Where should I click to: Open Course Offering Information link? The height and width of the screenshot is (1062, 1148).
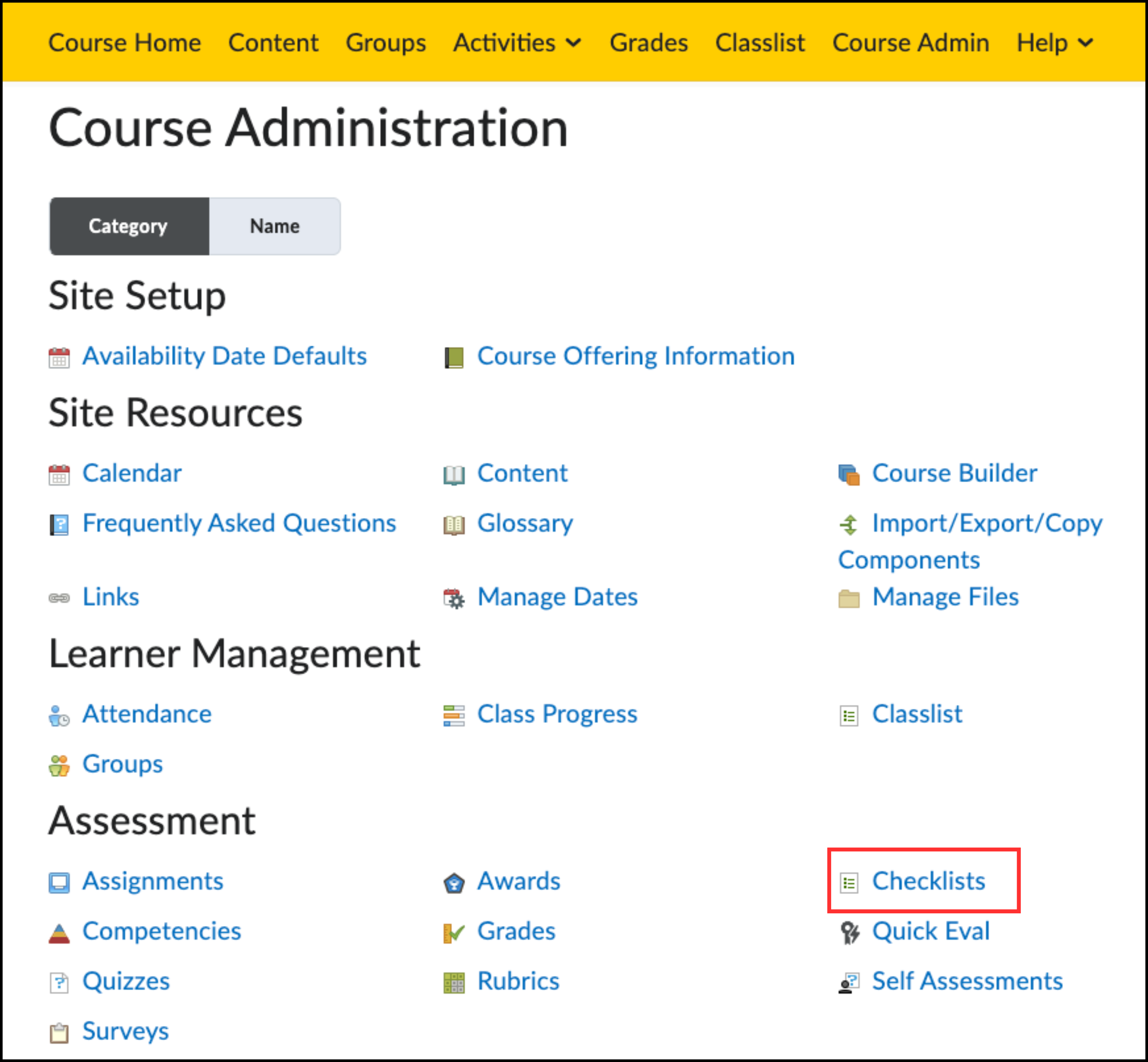[x=636, y=356]
